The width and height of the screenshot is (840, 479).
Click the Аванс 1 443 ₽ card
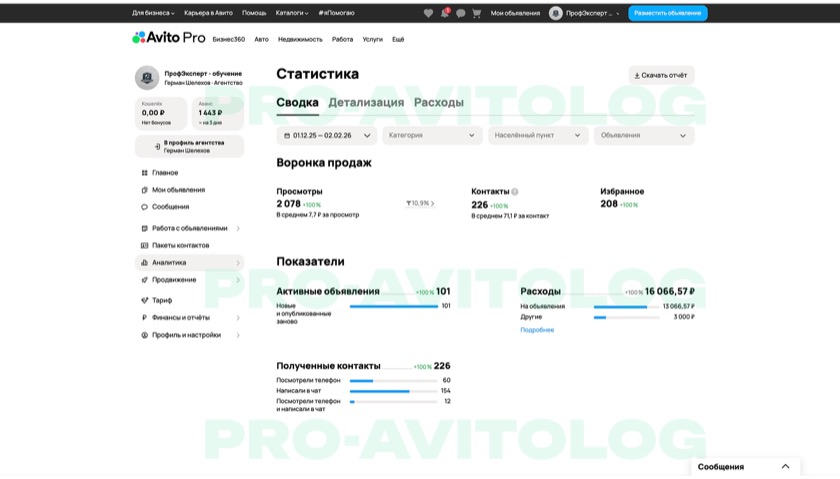click(218, 113)
